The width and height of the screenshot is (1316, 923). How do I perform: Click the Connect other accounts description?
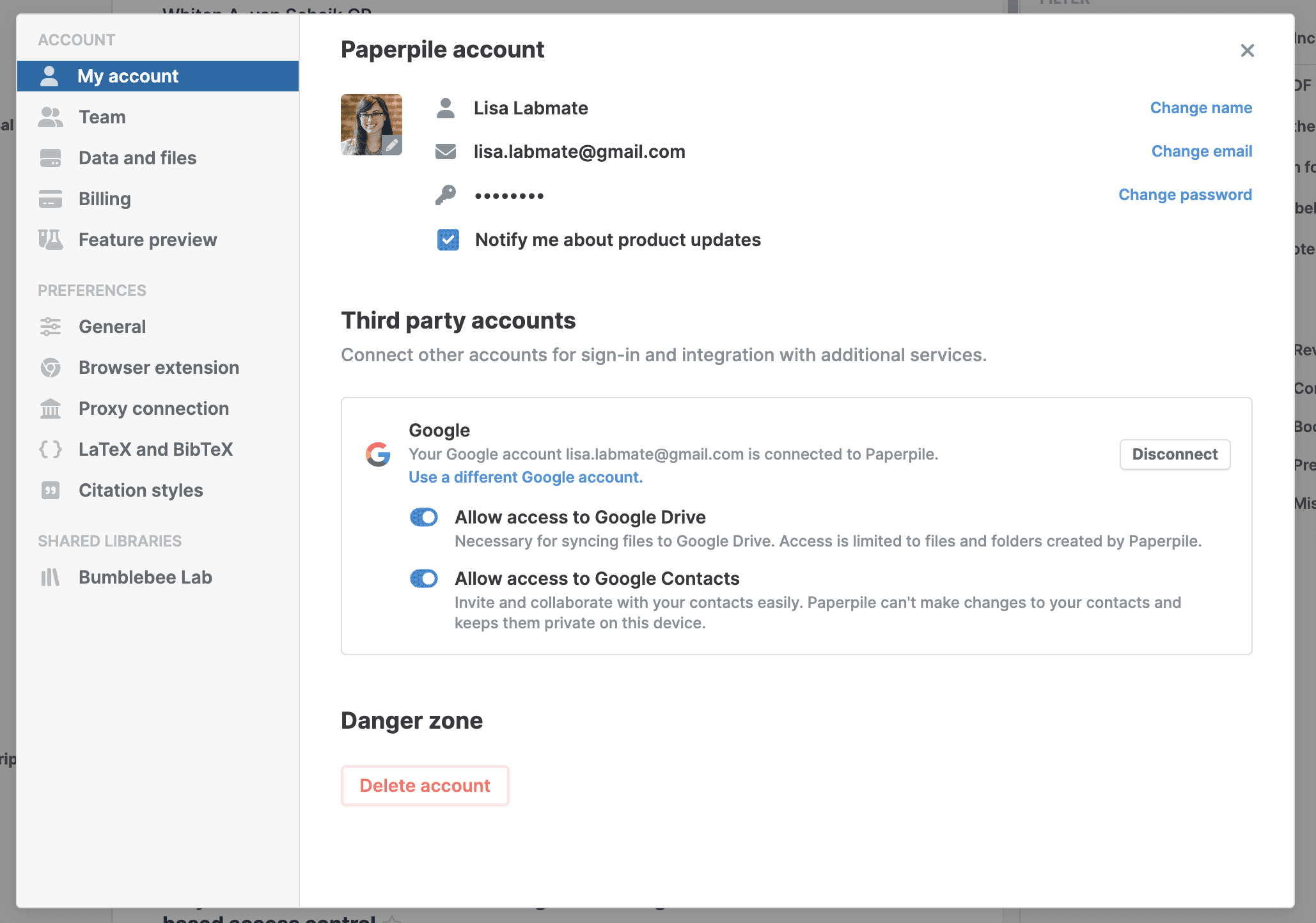pos(664,355)
